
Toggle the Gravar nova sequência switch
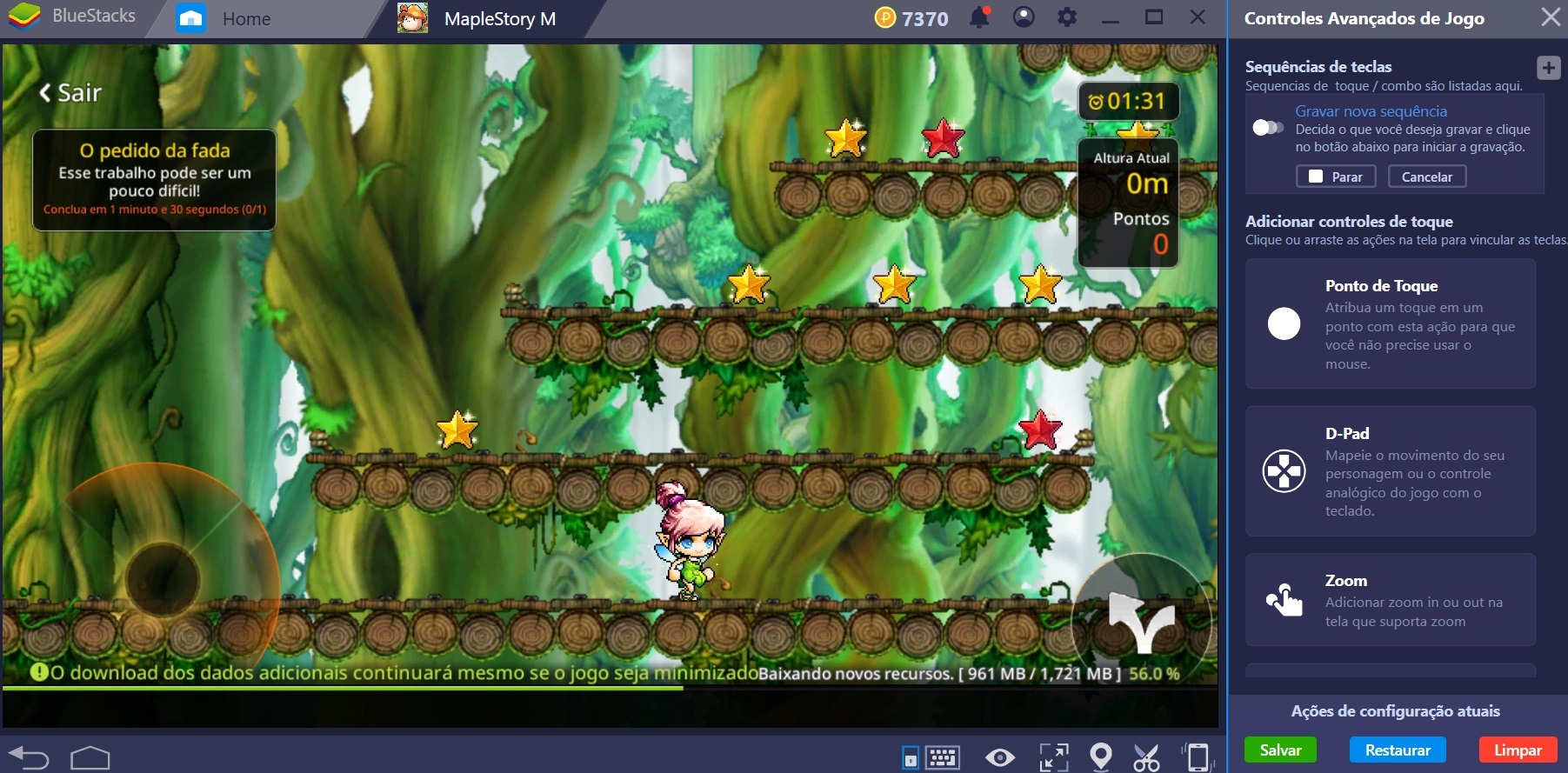(x=1267, y=128)
